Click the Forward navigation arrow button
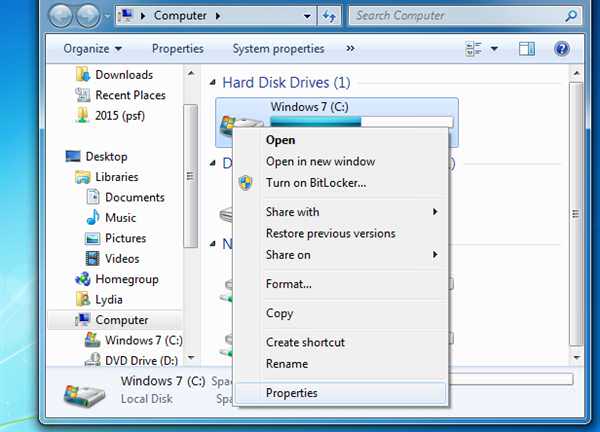 click(x=88, y=16)
